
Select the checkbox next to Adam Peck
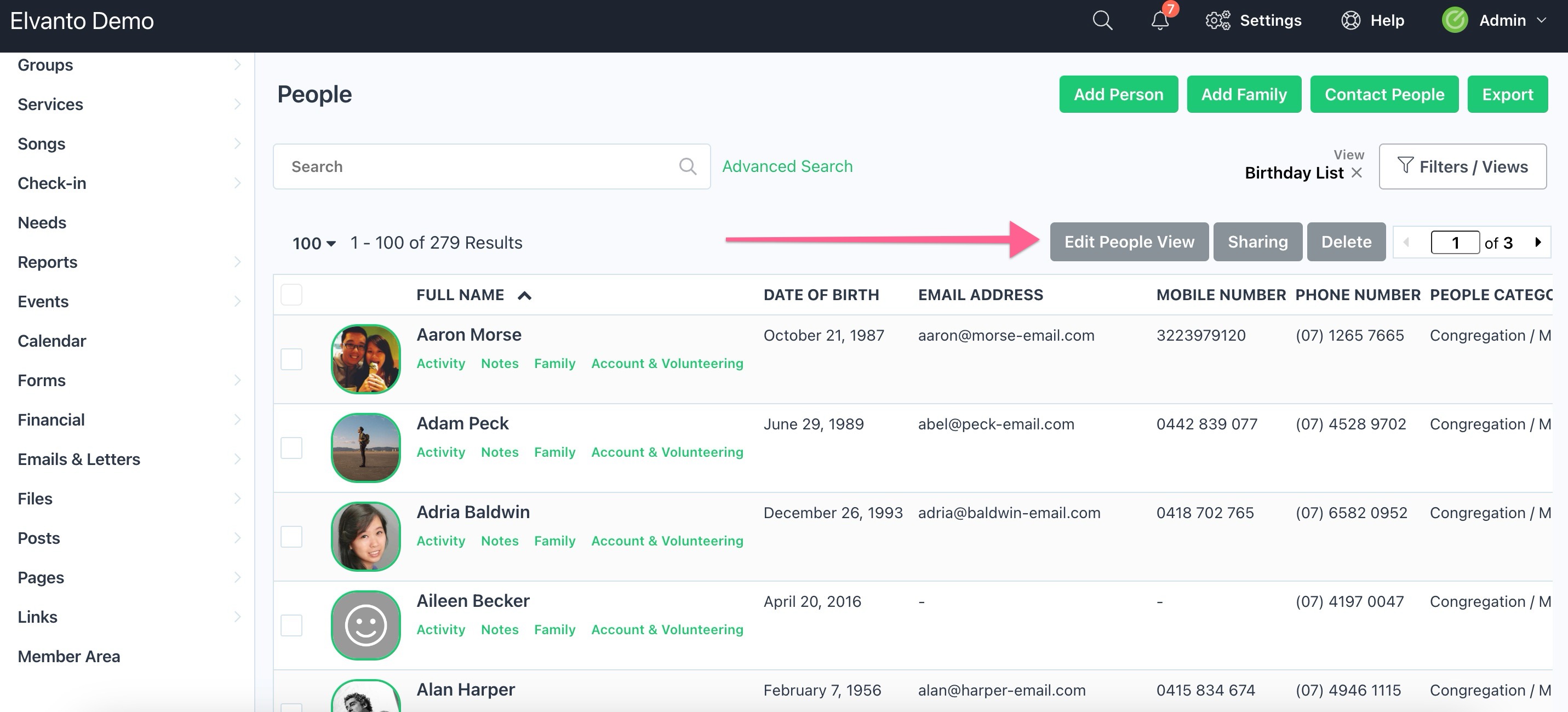click(x=291, y=448)
